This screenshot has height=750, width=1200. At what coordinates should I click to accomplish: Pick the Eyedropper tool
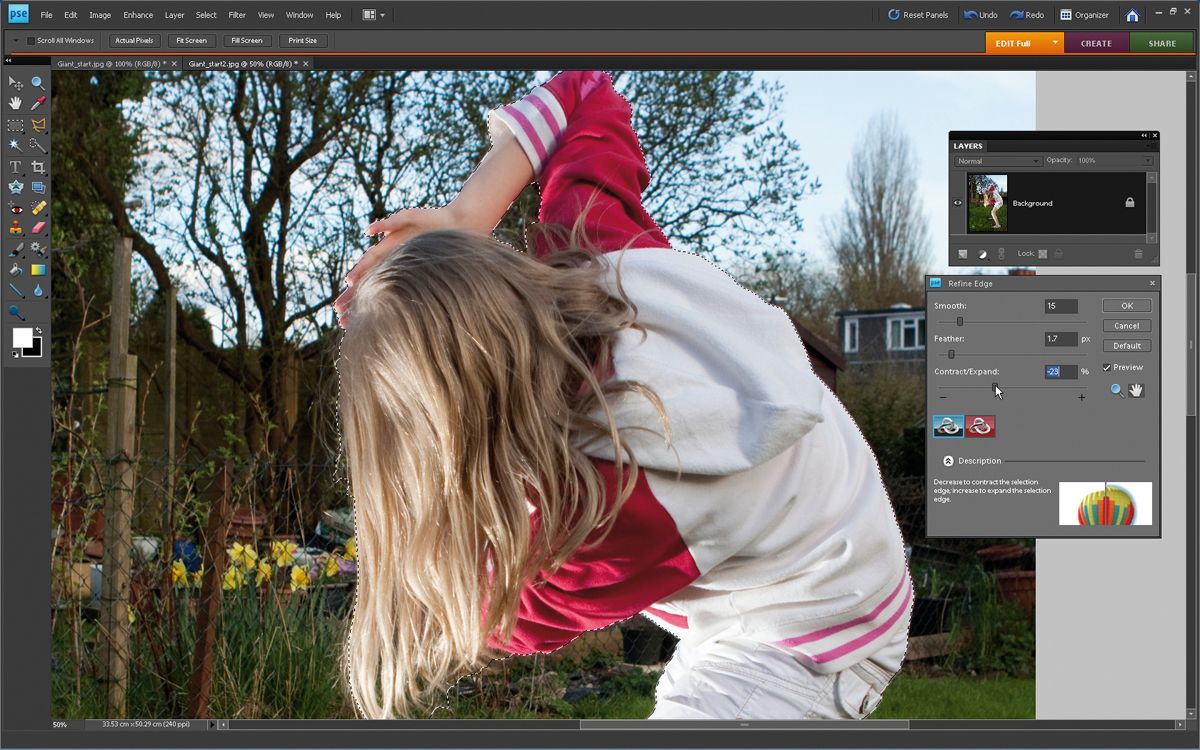point(36,104)
